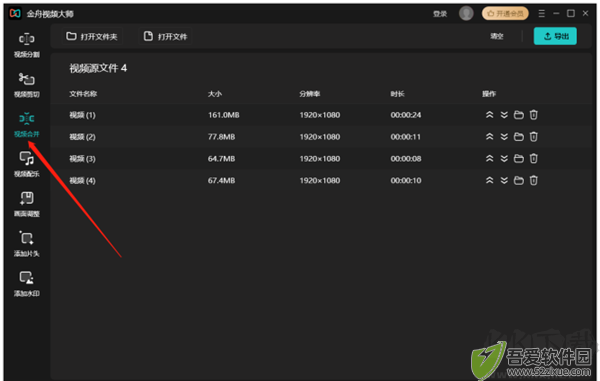Open the user avatar profile
Screen dimensions: 600x381
point(466,13)
